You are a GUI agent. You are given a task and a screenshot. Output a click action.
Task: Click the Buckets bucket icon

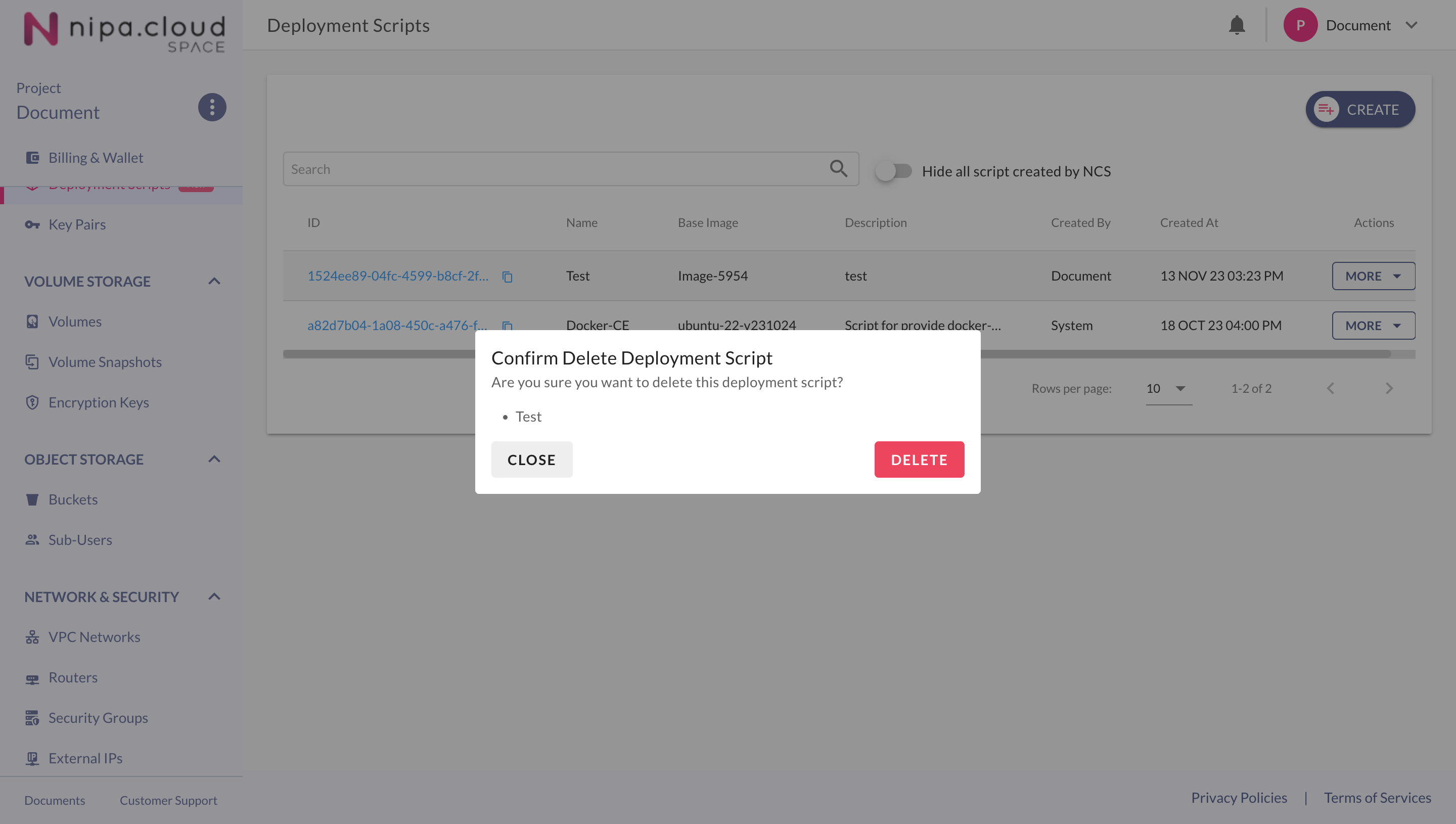32,499
